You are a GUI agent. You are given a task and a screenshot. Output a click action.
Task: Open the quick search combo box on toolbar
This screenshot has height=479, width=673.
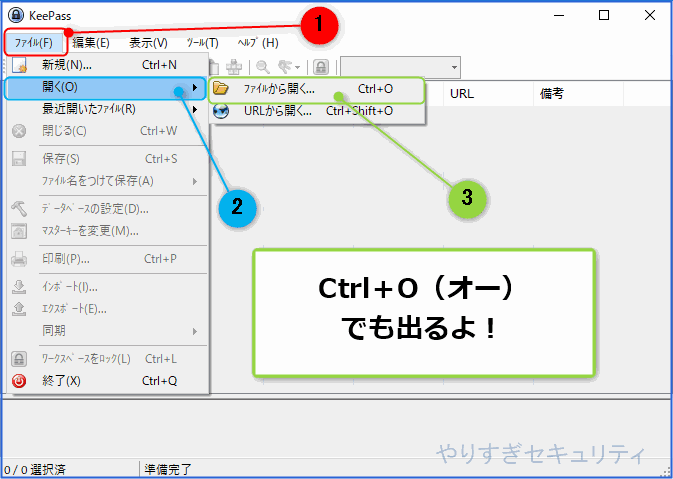coord(400,67)
